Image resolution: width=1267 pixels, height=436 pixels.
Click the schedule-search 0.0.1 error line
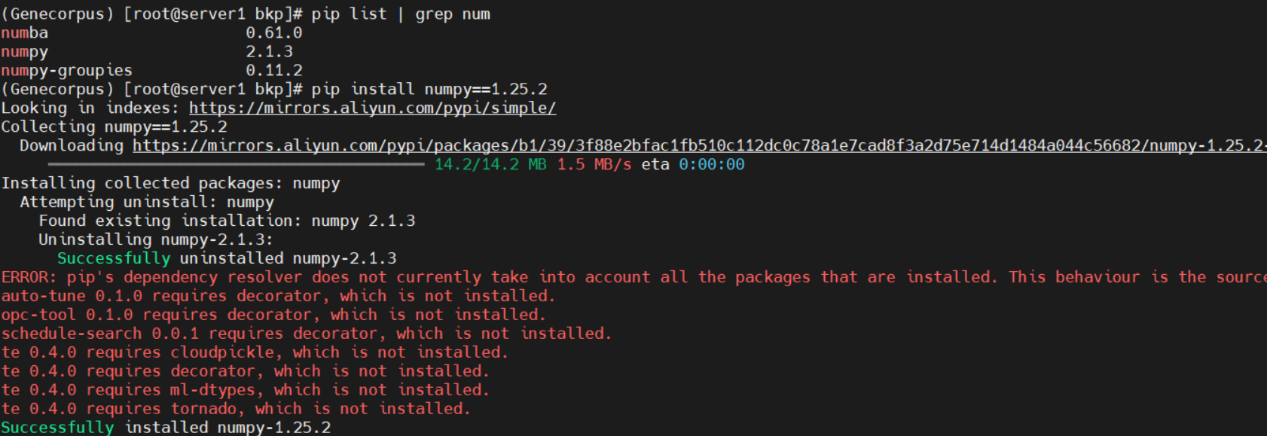[x=306, y=334]
